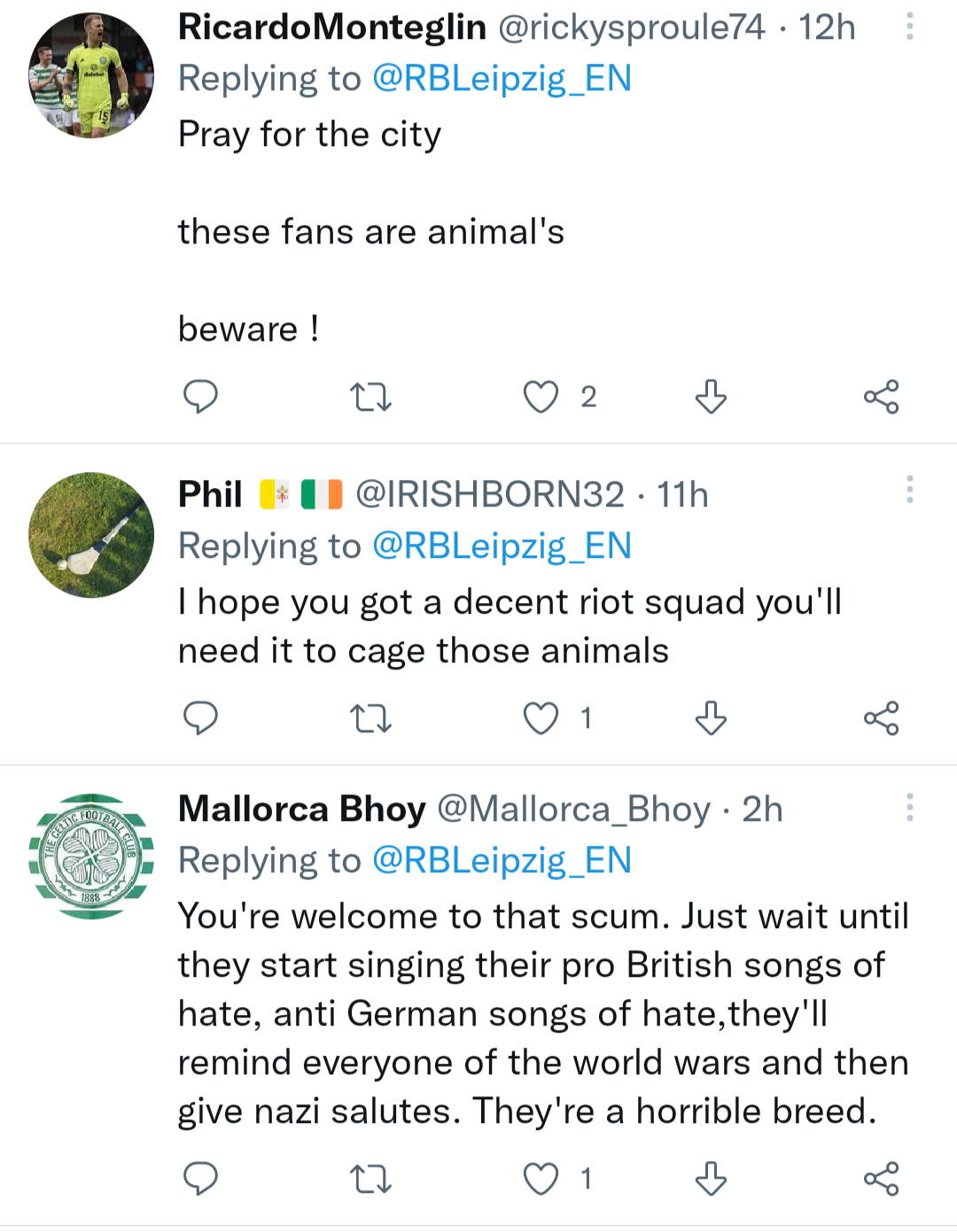Open more options for RicardoMonteglin's tweet
The height and width of the screenshot is (1232, 957).
(x=909, y=27)
